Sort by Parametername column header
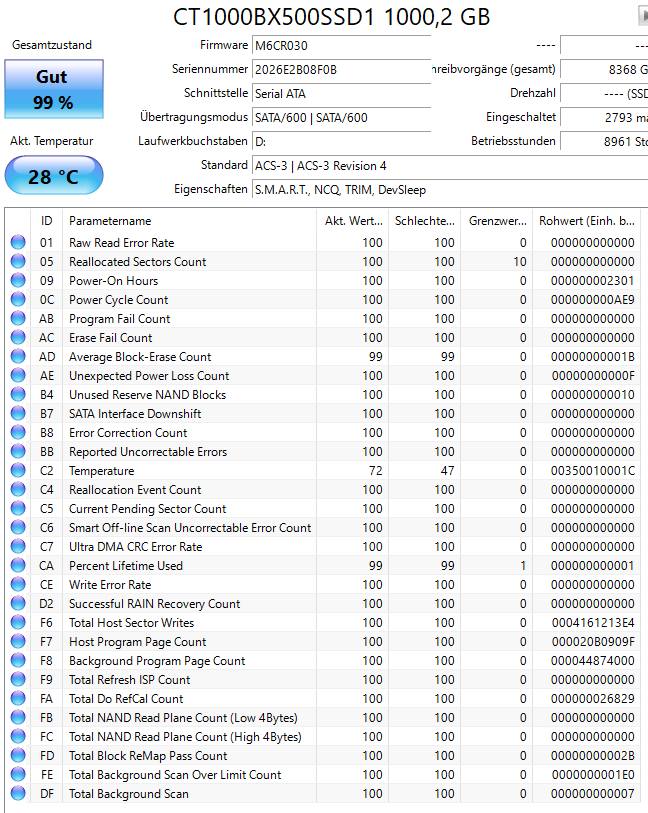The image size is (648, 813). click(x=189, y=221)
